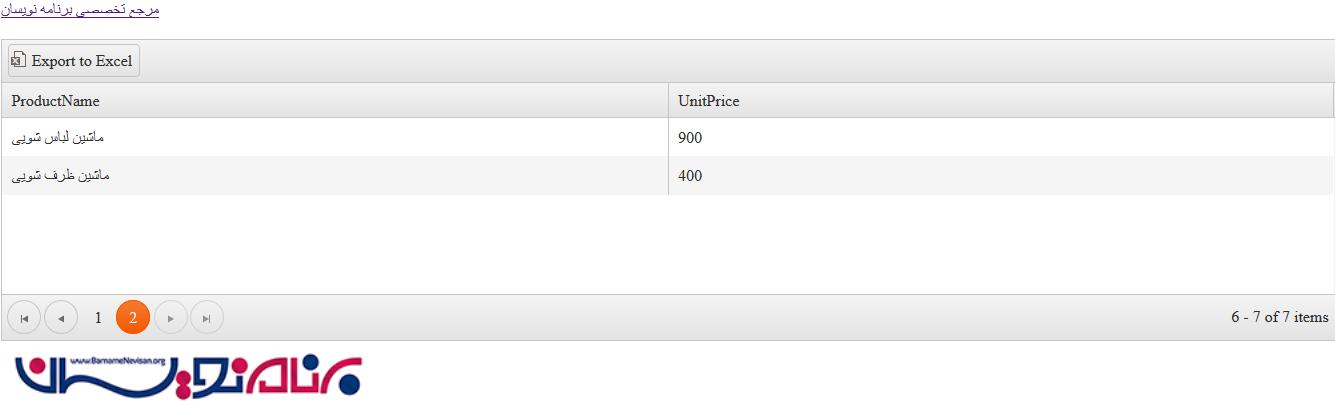The height and width of the screenshot is (401, 1335).
Task: Click the unit price cell showing 900
Action: pos(690,138)
